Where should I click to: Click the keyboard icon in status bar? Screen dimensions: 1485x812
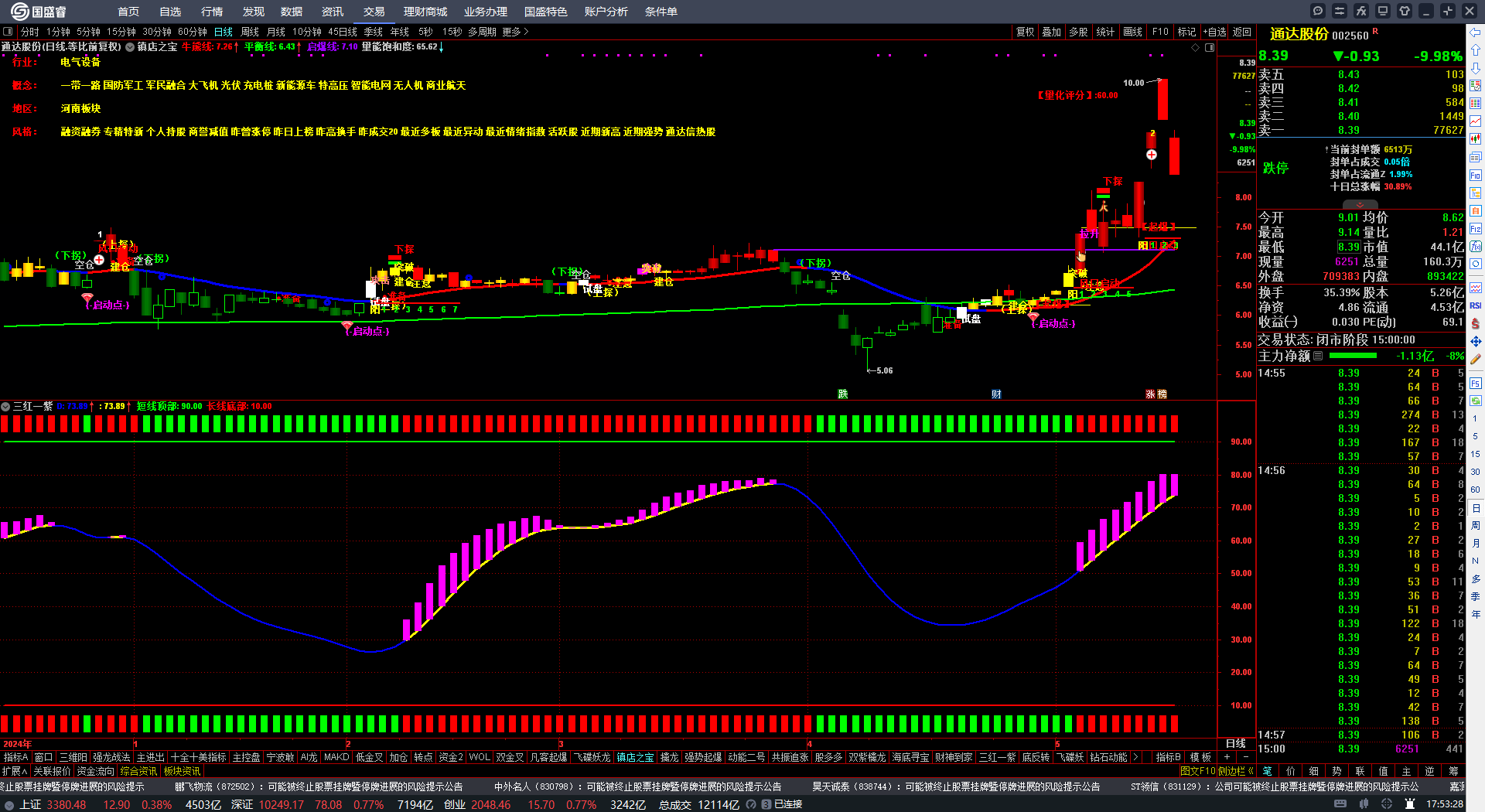(1340, 804)
